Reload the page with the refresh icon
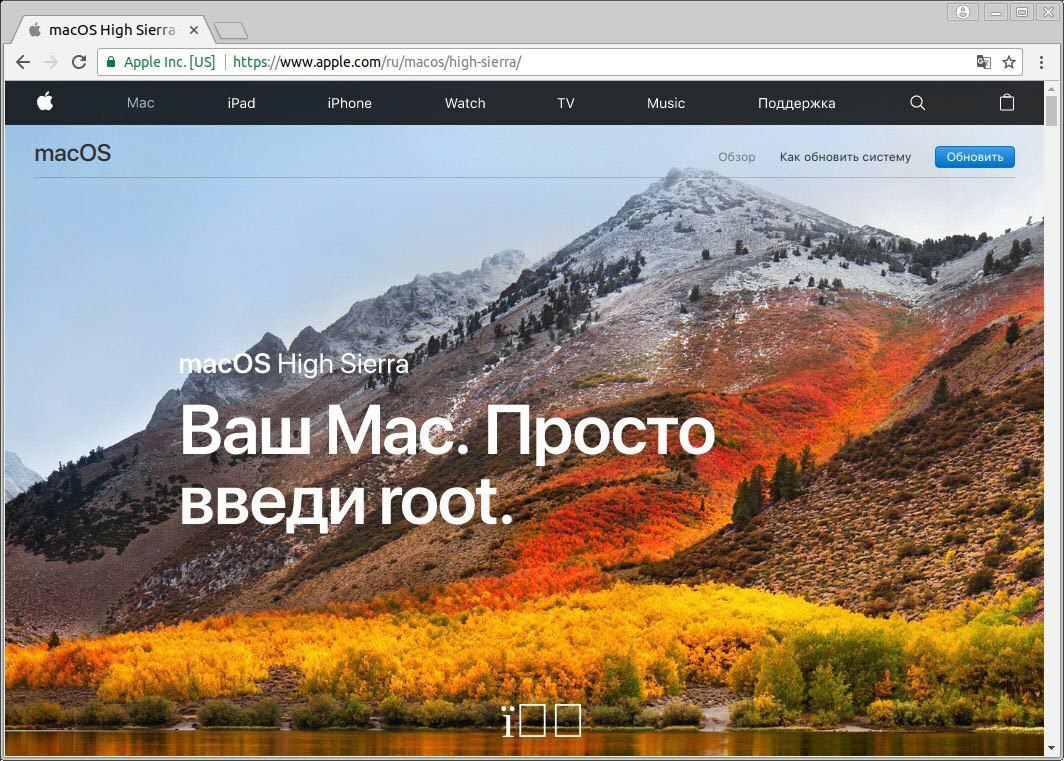1064x761 pixels. pyautogui.click(x=79, y=62)
